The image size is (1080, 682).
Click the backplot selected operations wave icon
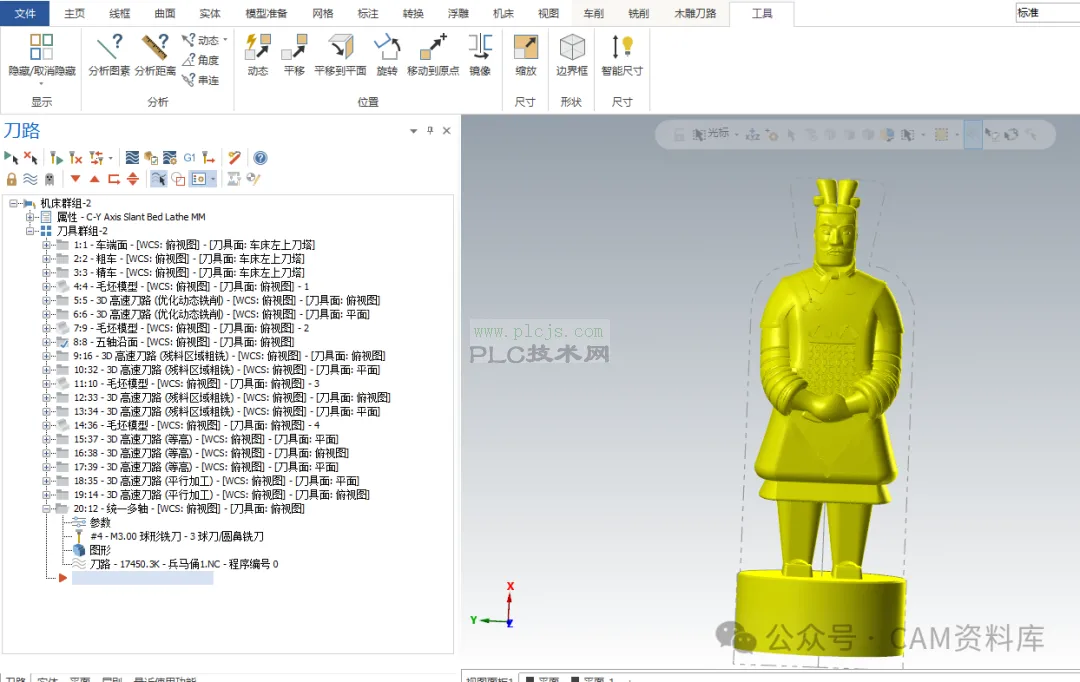[132, 158]
